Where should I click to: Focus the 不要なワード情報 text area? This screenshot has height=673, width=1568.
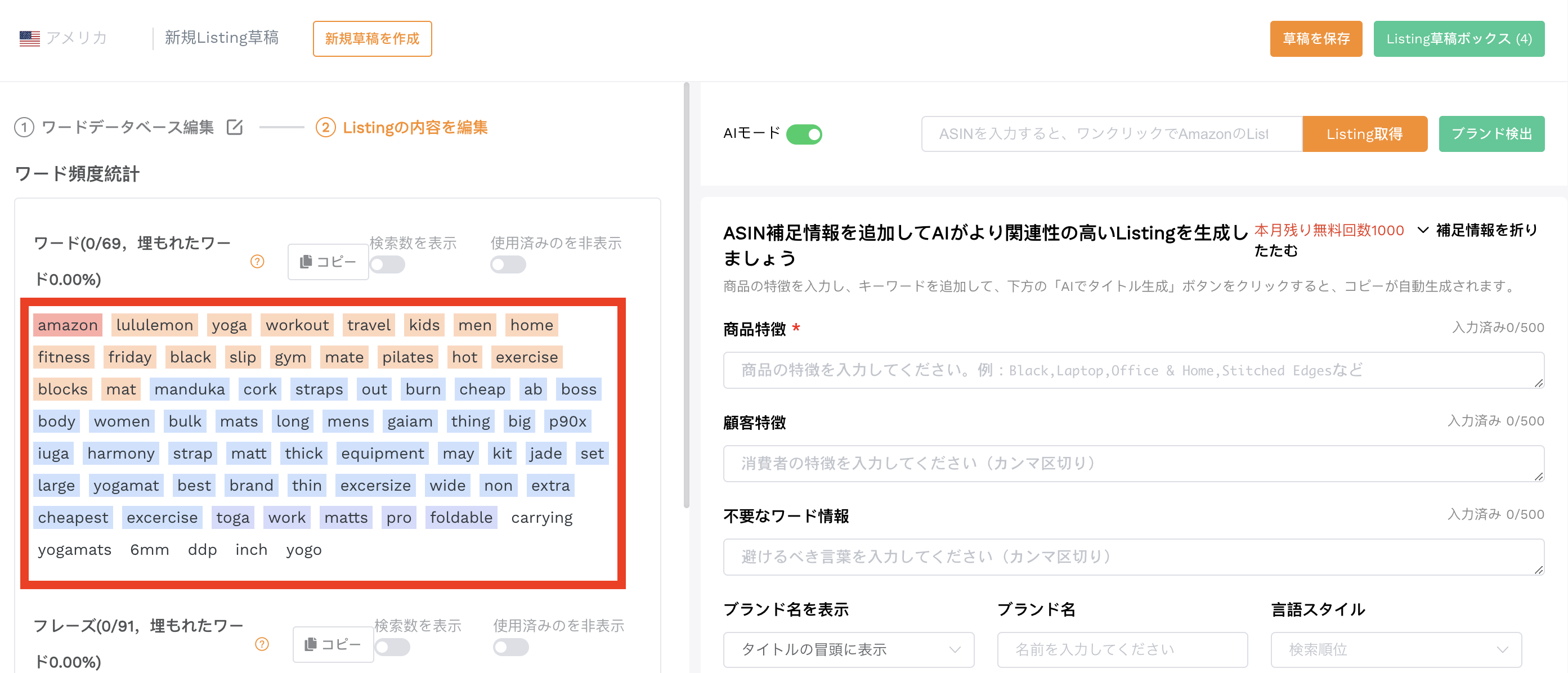pyautogui.click(x=1134, y=557)
